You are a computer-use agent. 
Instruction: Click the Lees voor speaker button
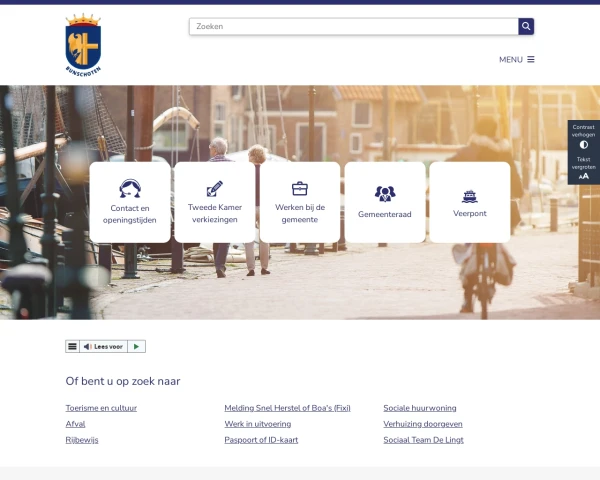click(x=104, y=346)
